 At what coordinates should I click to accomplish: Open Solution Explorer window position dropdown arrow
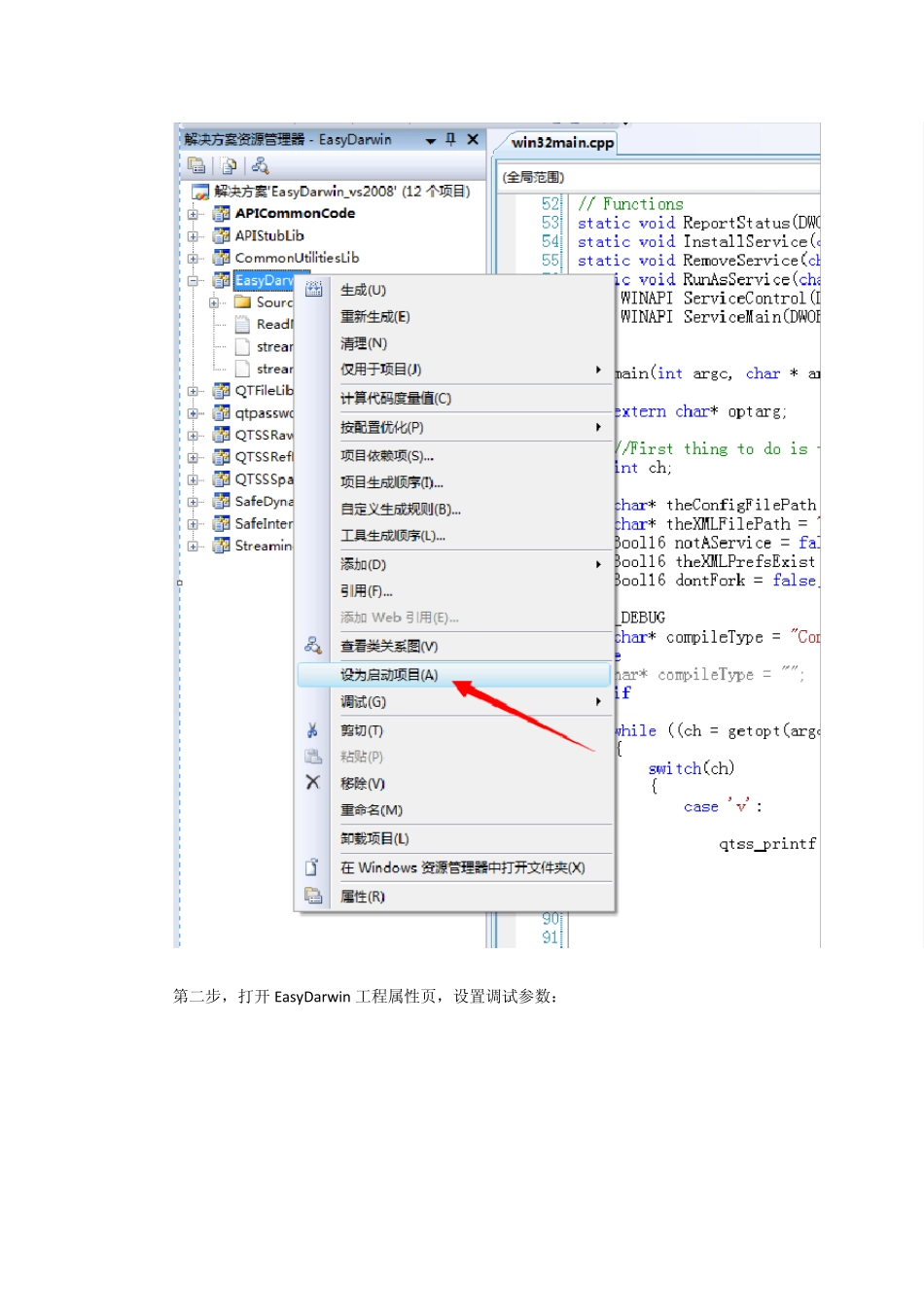point(430,141)
